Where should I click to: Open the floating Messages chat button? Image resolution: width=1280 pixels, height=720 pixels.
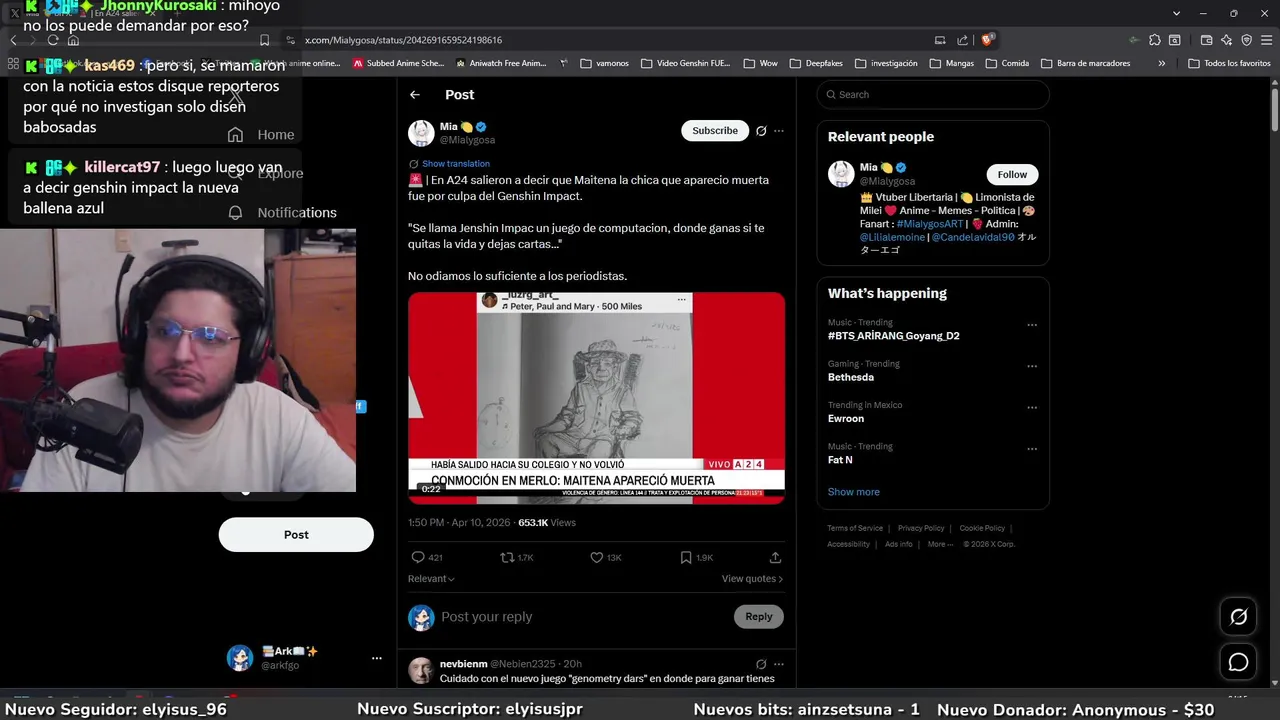click(1238, 662)
